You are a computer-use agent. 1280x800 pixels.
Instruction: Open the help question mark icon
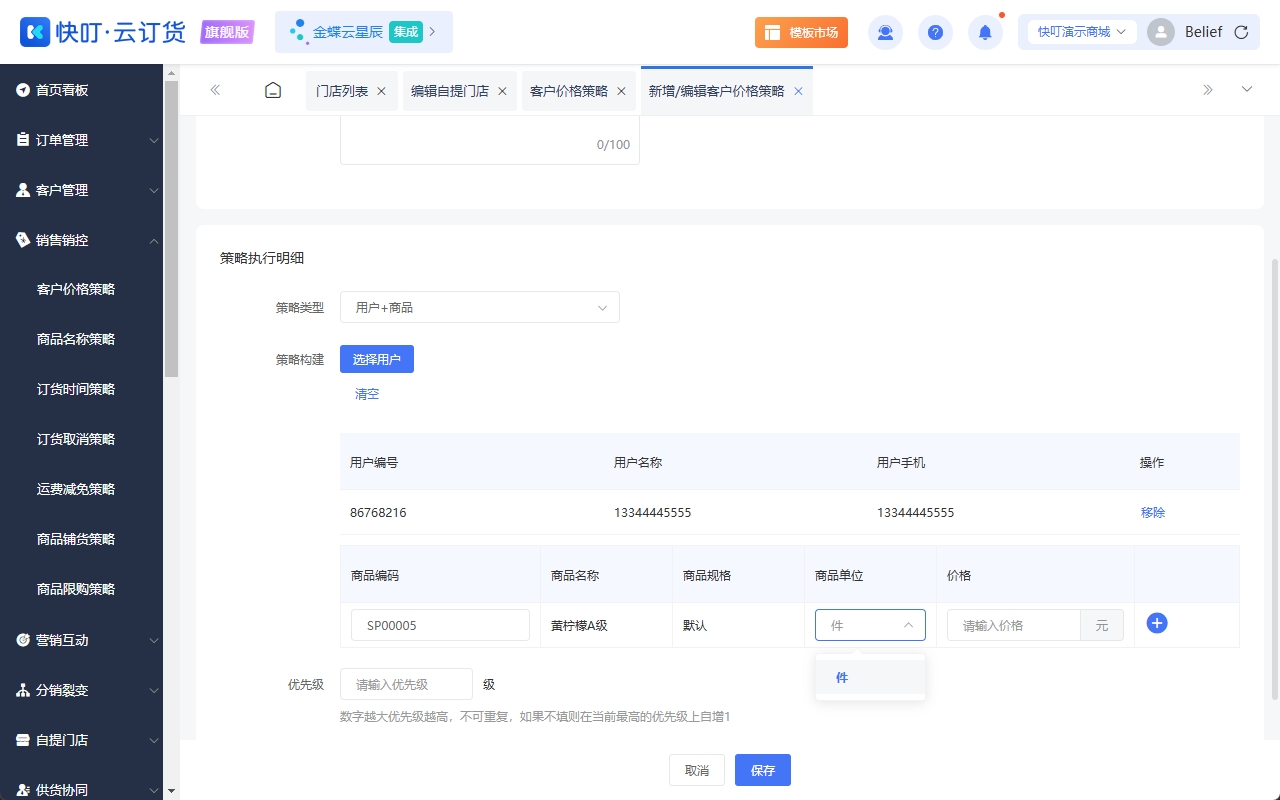coord(935,32)
